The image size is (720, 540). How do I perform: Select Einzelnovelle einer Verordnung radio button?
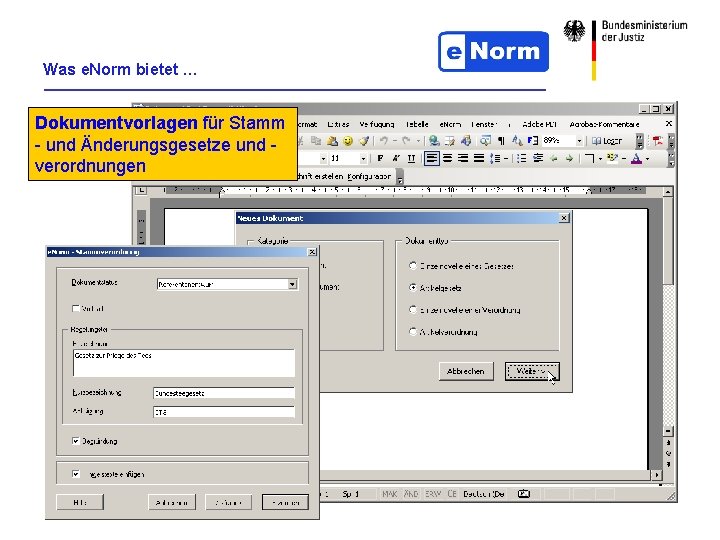click(413, 309)
